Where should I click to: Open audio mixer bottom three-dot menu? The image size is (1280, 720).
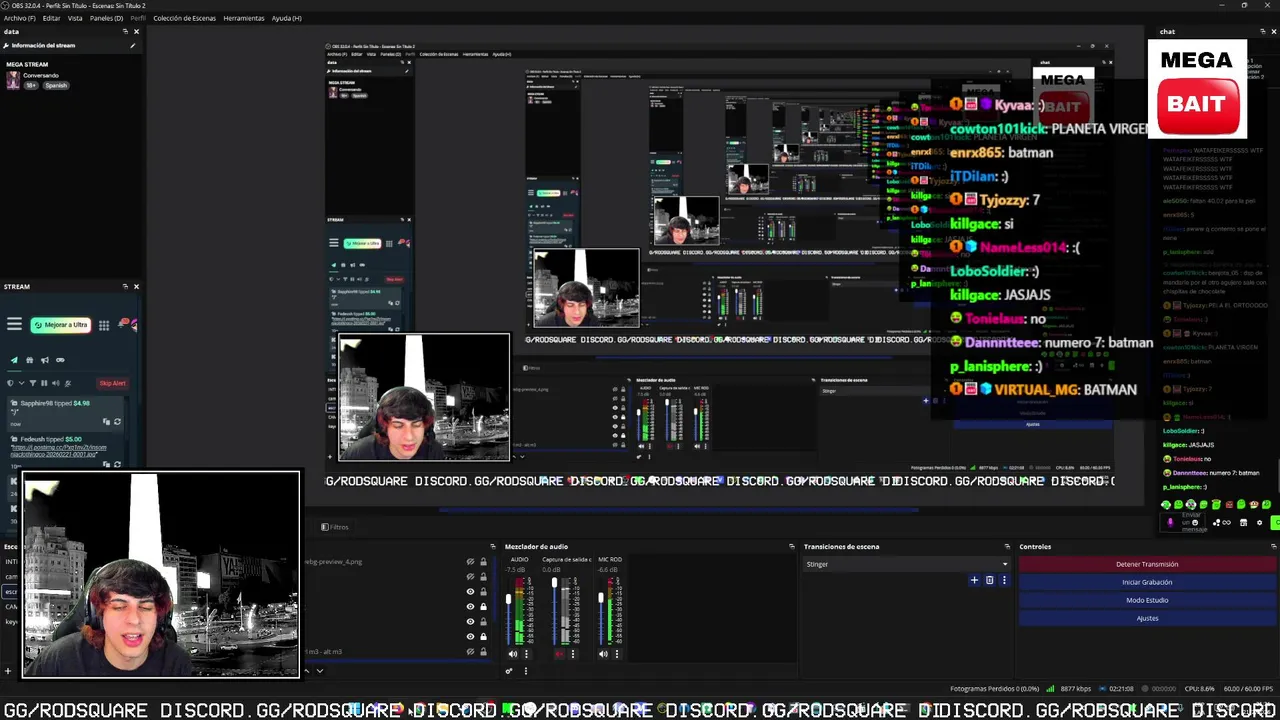(526, 671)
